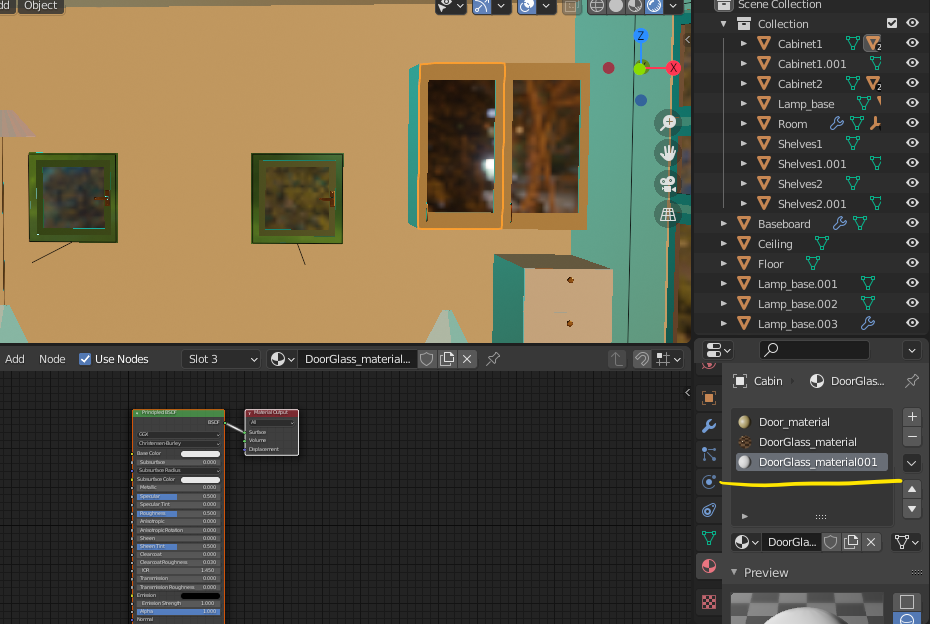930x624 pixels.
Task: Click the properties search field
Action: click(x=814, y=350)
